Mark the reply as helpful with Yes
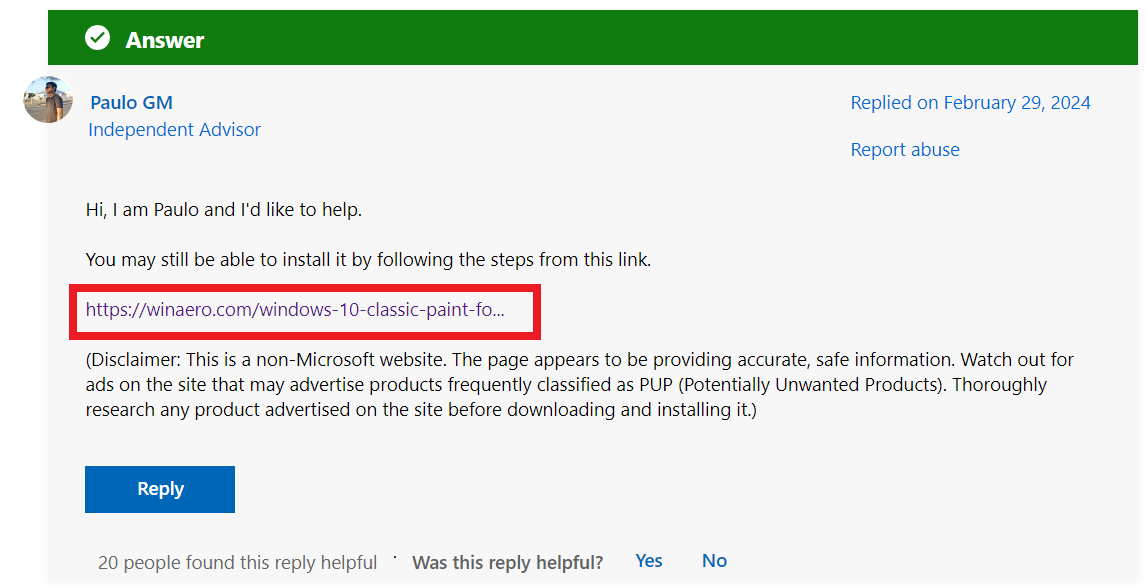 pyautogui.click(x=649, y=561)
